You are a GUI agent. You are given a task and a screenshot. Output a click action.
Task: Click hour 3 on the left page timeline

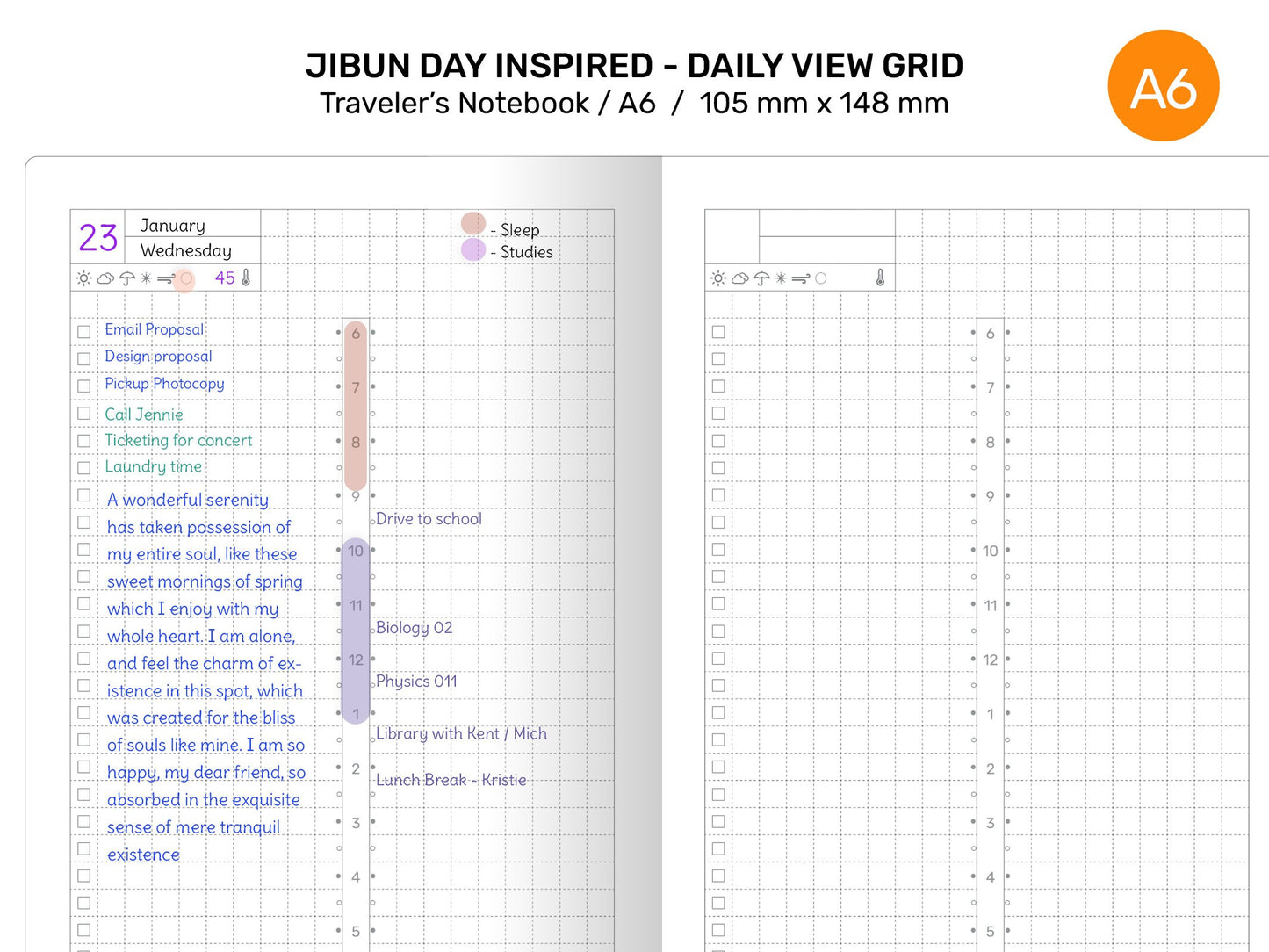tap(356, 823)
